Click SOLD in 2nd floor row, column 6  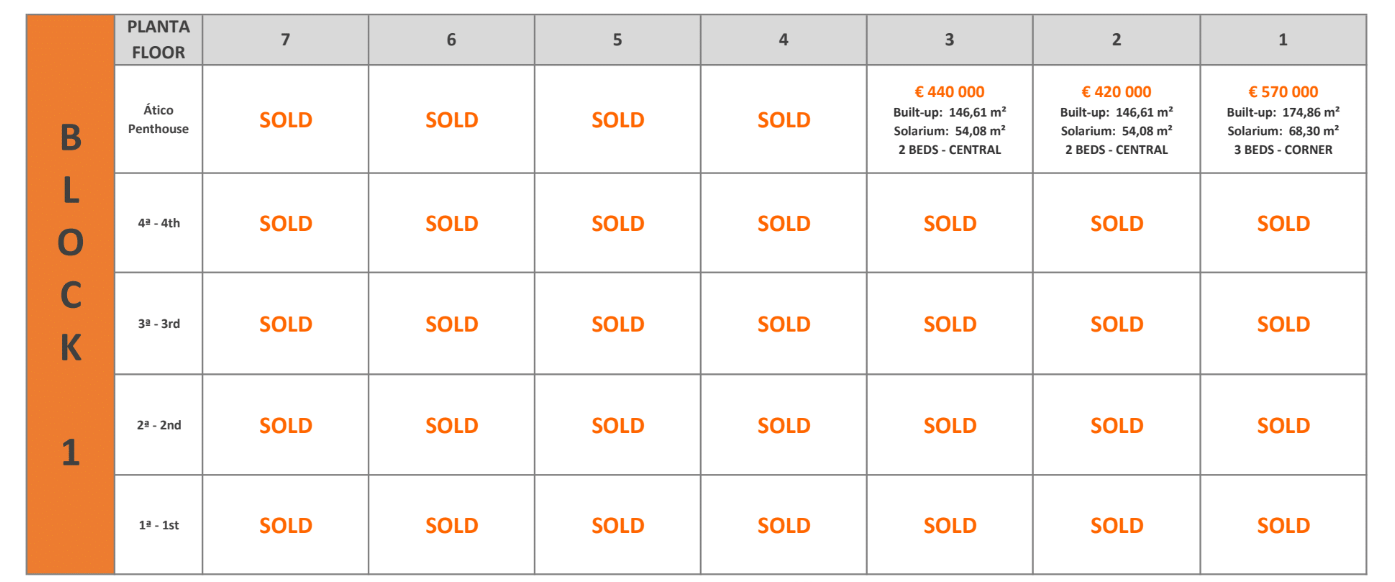coord(452,425)
